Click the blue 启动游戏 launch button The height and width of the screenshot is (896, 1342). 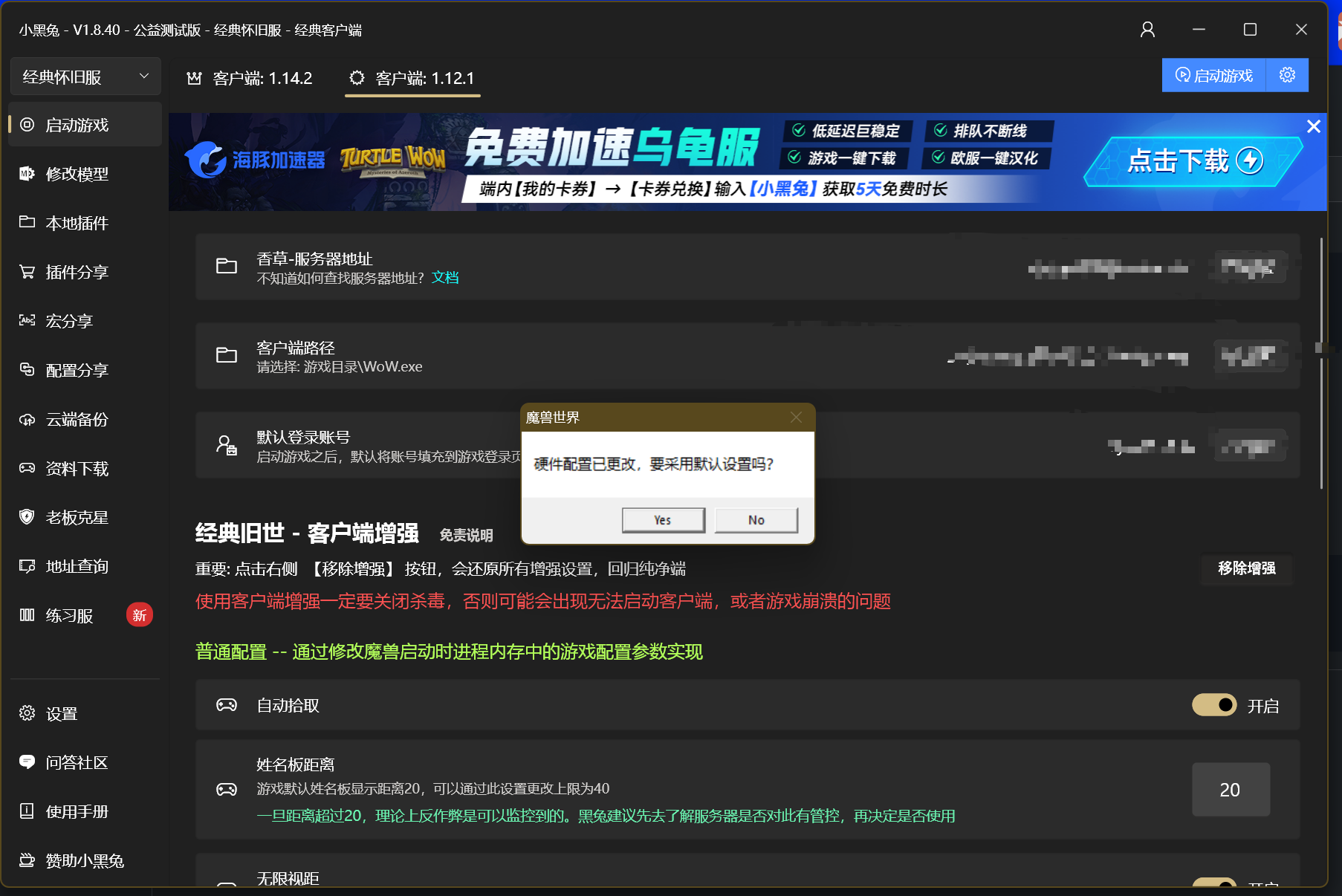(1214, 75)
